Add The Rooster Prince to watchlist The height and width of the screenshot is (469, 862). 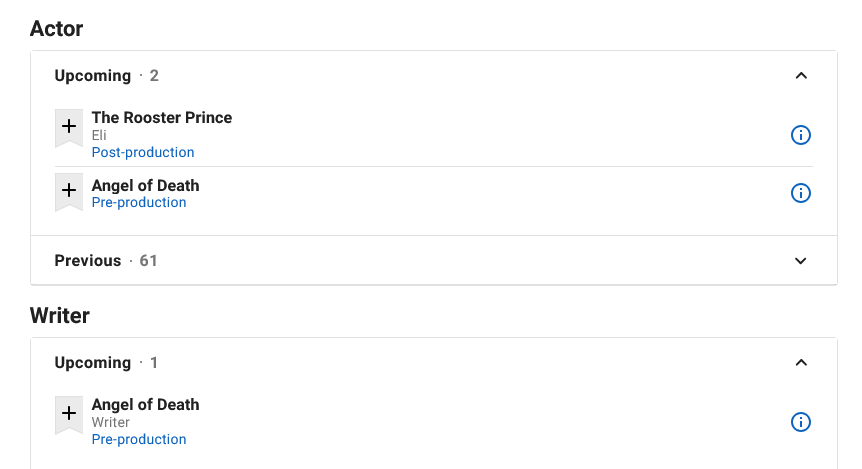pyautogui.click(x=69, y=128)
